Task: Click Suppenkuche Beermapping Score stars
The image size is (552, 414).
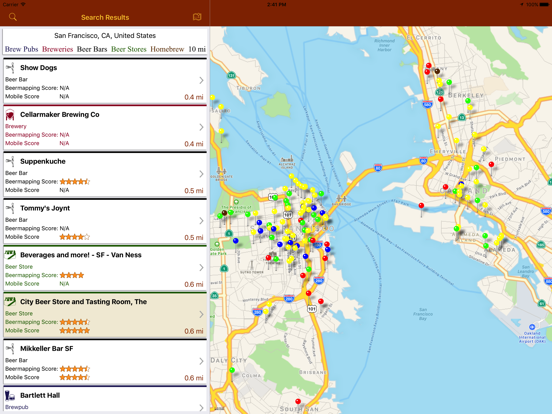Action: pyautogui.click(x=75, y=182)
